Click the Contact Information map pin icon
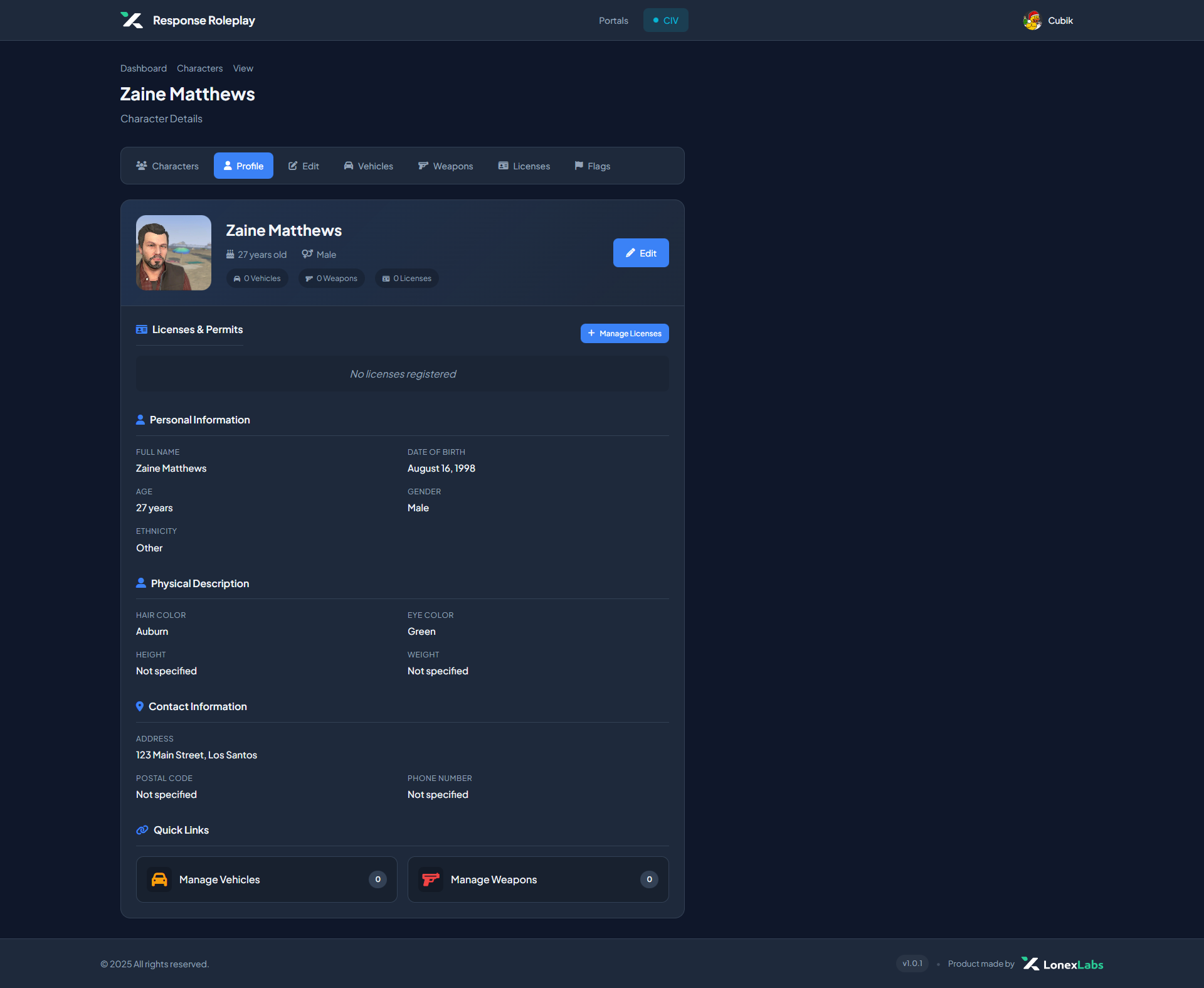This screenshot has width=1204, height=988. tap(140, 706)
